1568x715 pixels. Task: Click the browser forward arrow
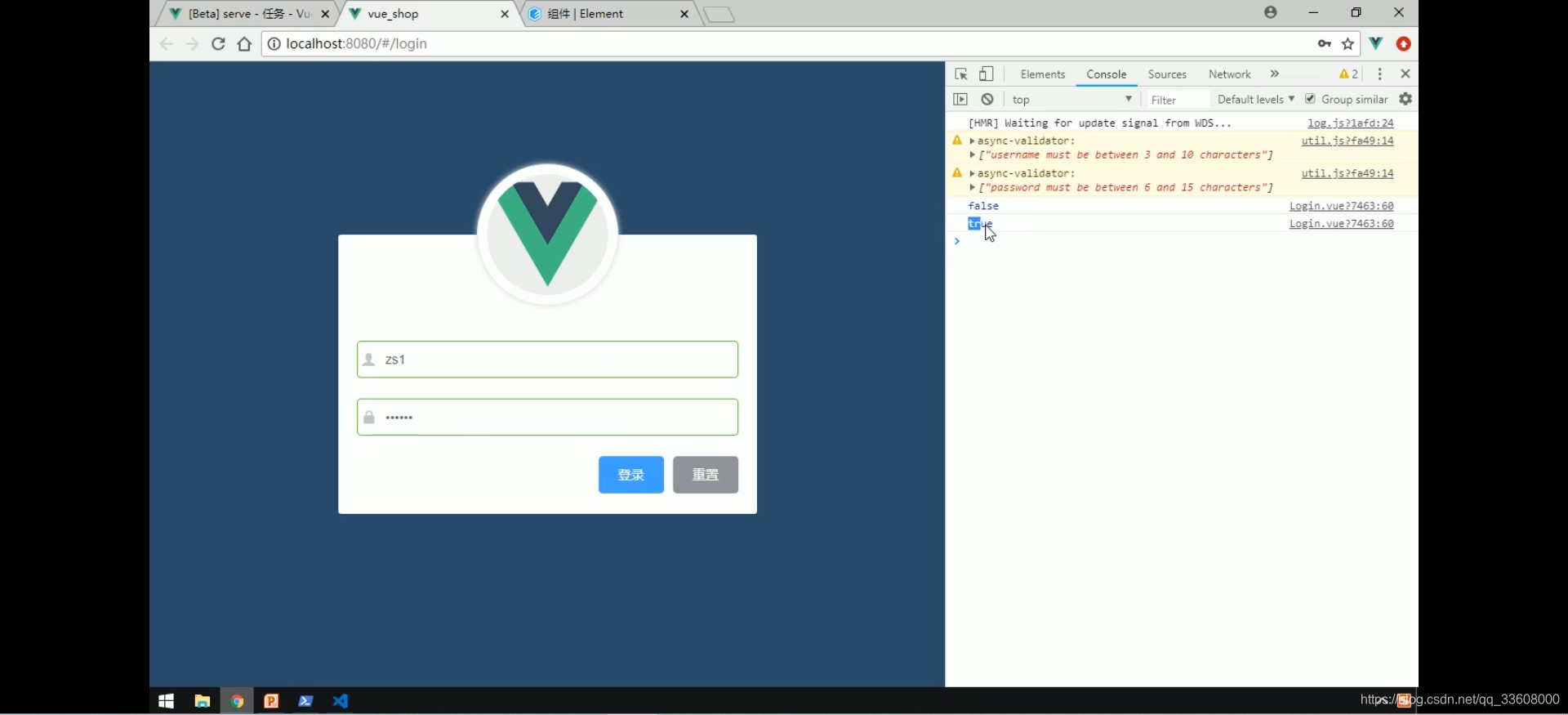(192, 44)
